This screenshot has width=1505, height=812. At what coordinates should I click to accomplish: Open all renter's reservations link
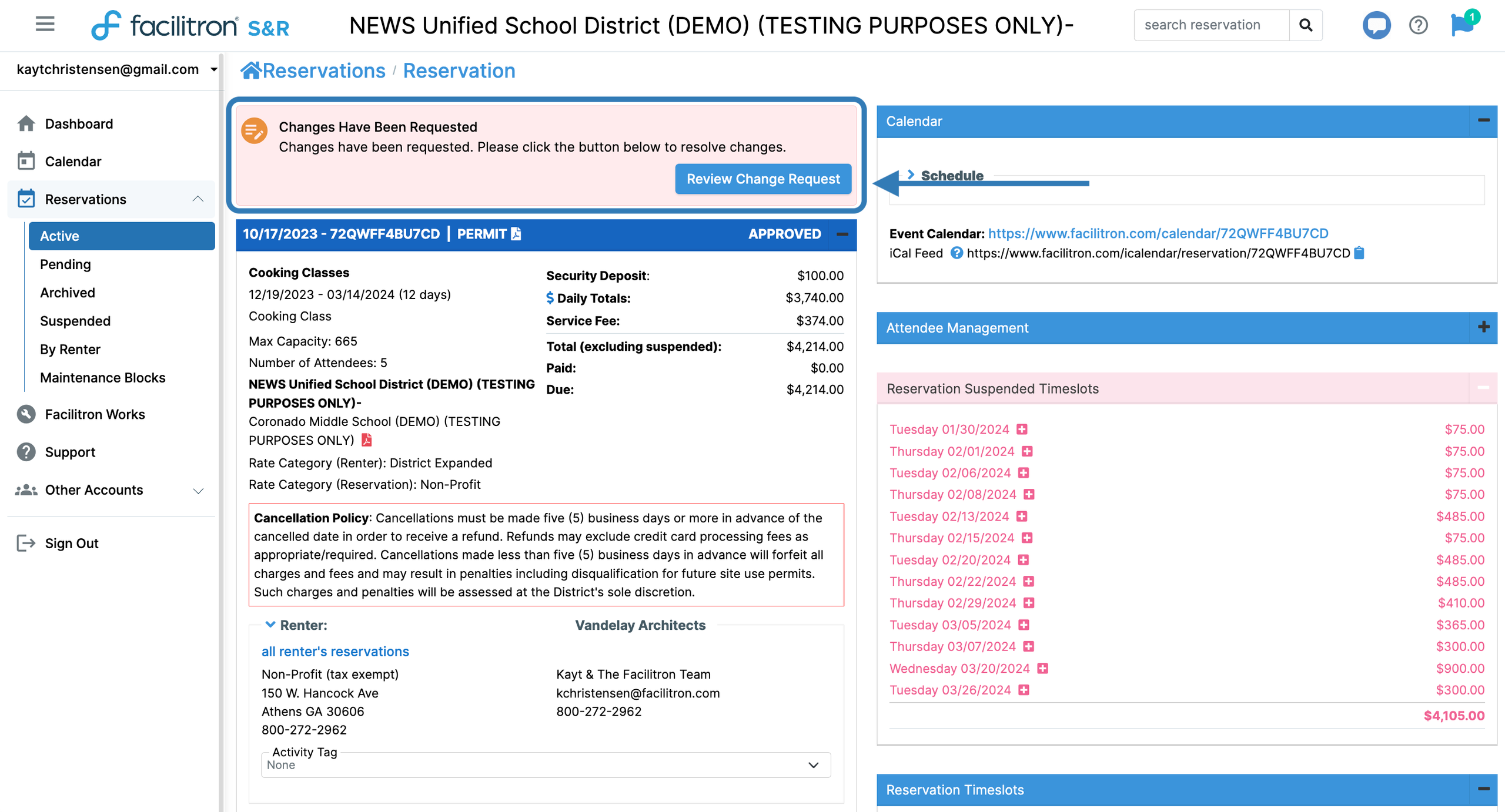point(335,651)
